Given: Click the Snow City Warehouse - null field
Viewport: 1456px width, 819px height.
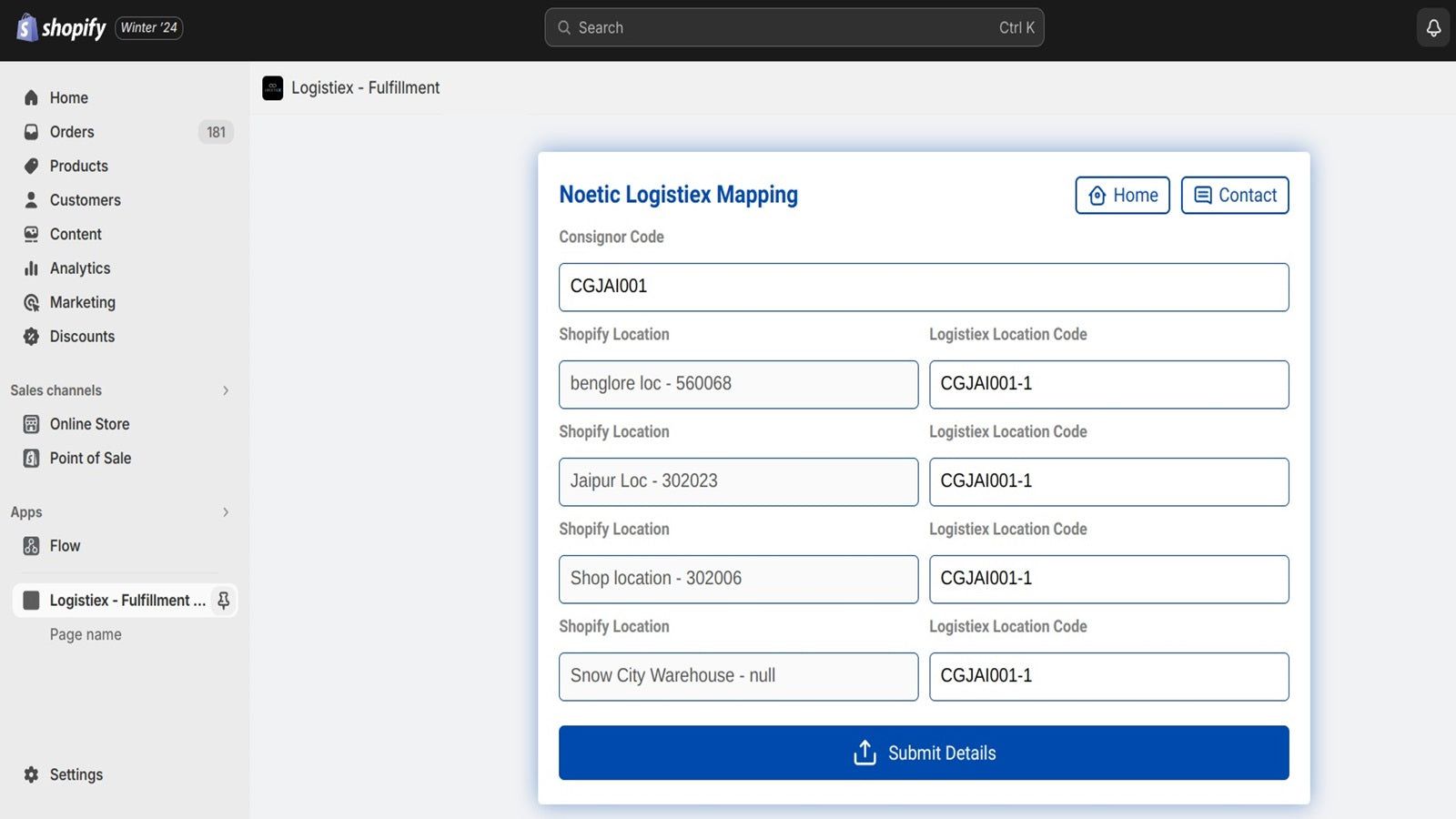Looking at the screenshot, I should (x=738, y=676).
